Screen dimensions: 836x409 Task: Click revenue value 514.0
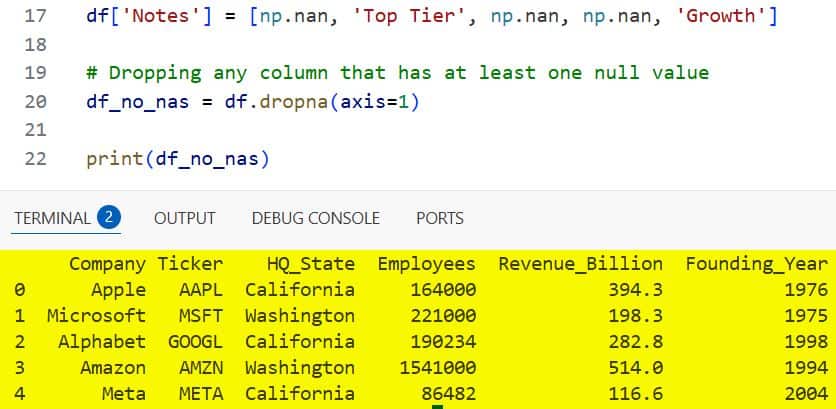636,368
